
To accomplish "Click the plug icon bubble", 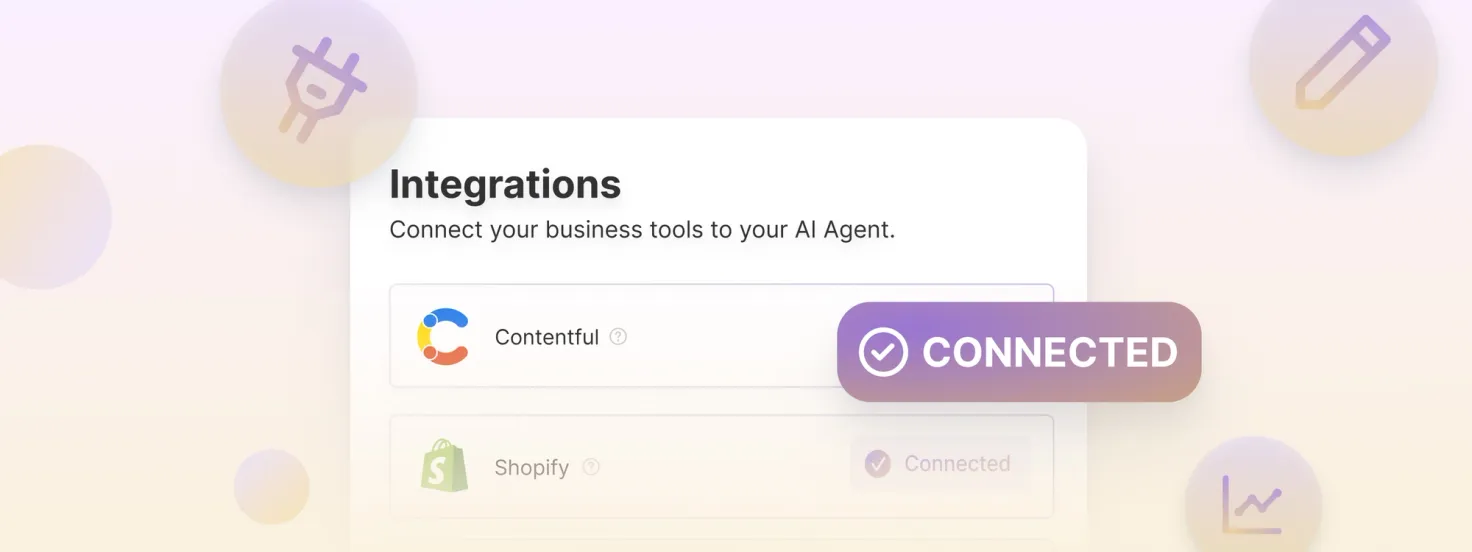I will pos(319,89).
